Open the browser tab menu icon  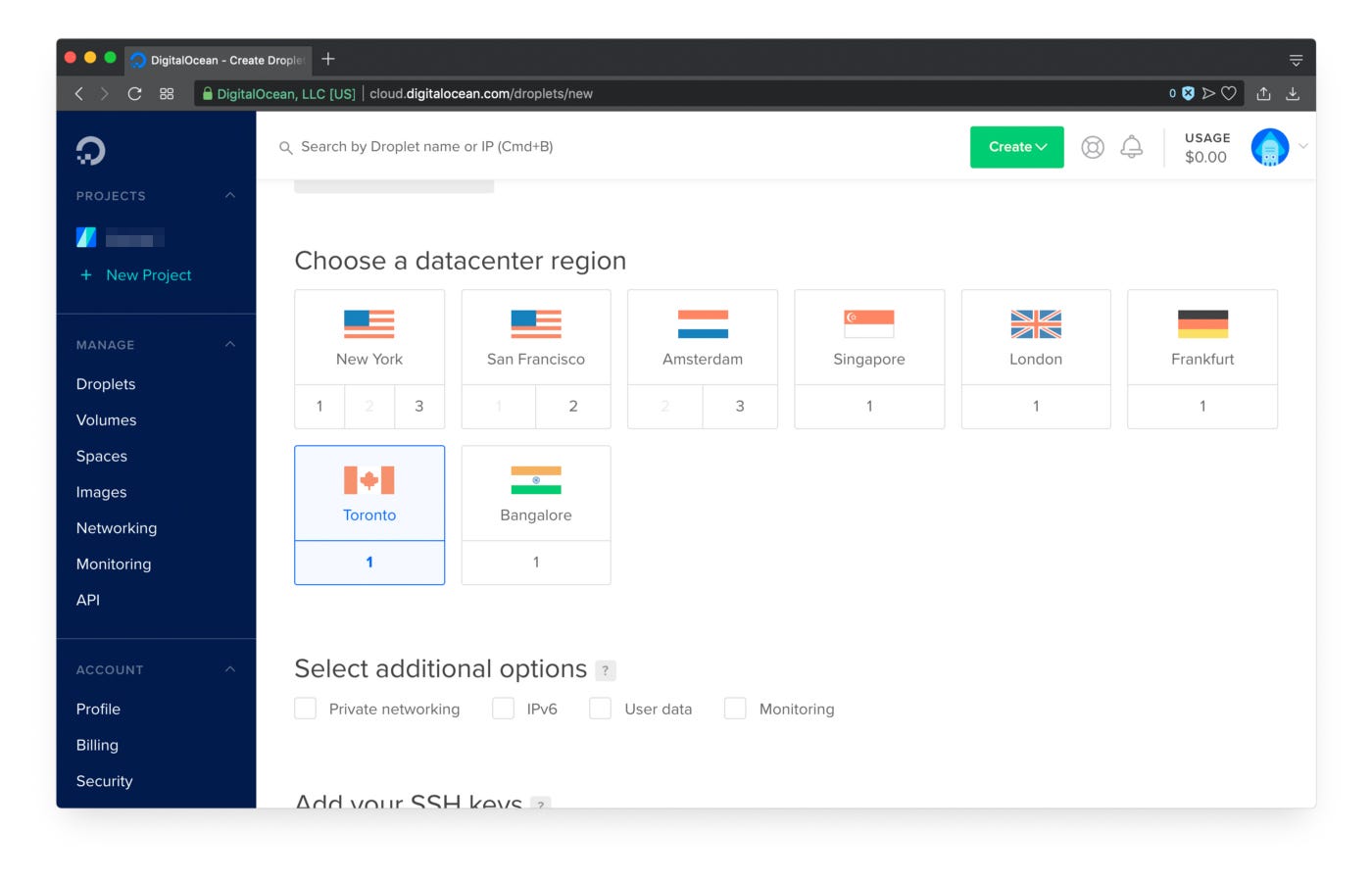click(1296, 60)
